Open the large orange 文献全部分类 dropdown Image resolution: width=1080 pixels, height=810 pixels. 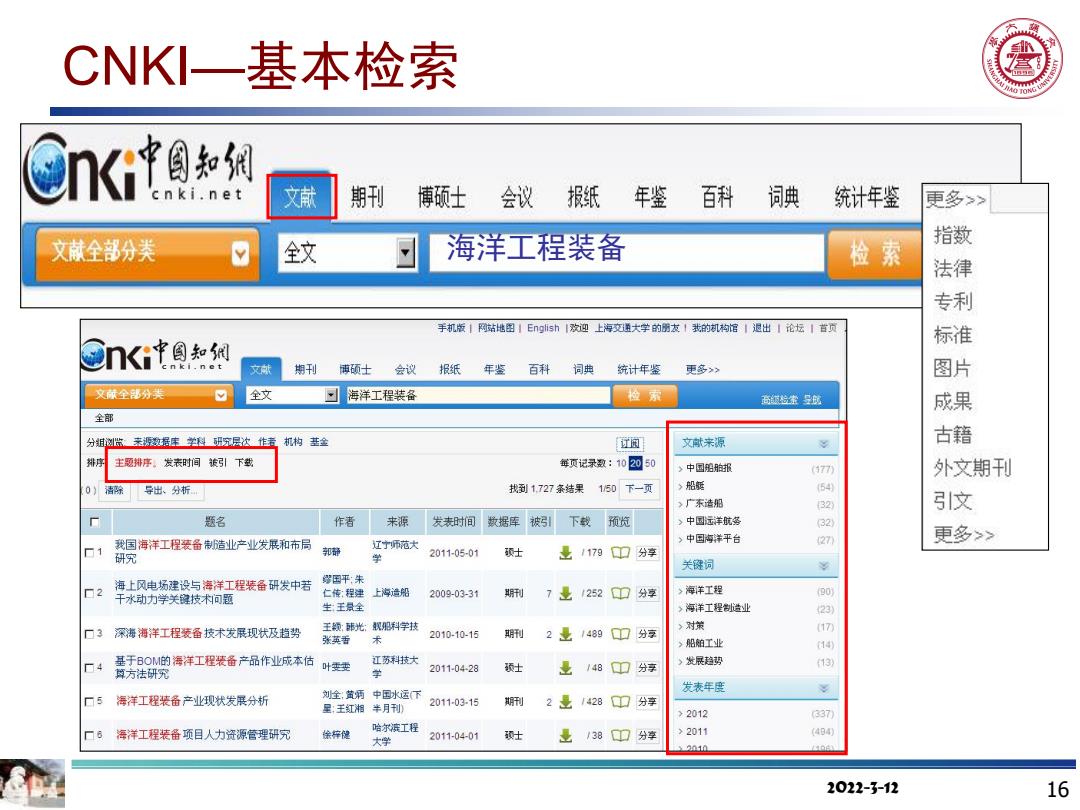click(147, 252)
